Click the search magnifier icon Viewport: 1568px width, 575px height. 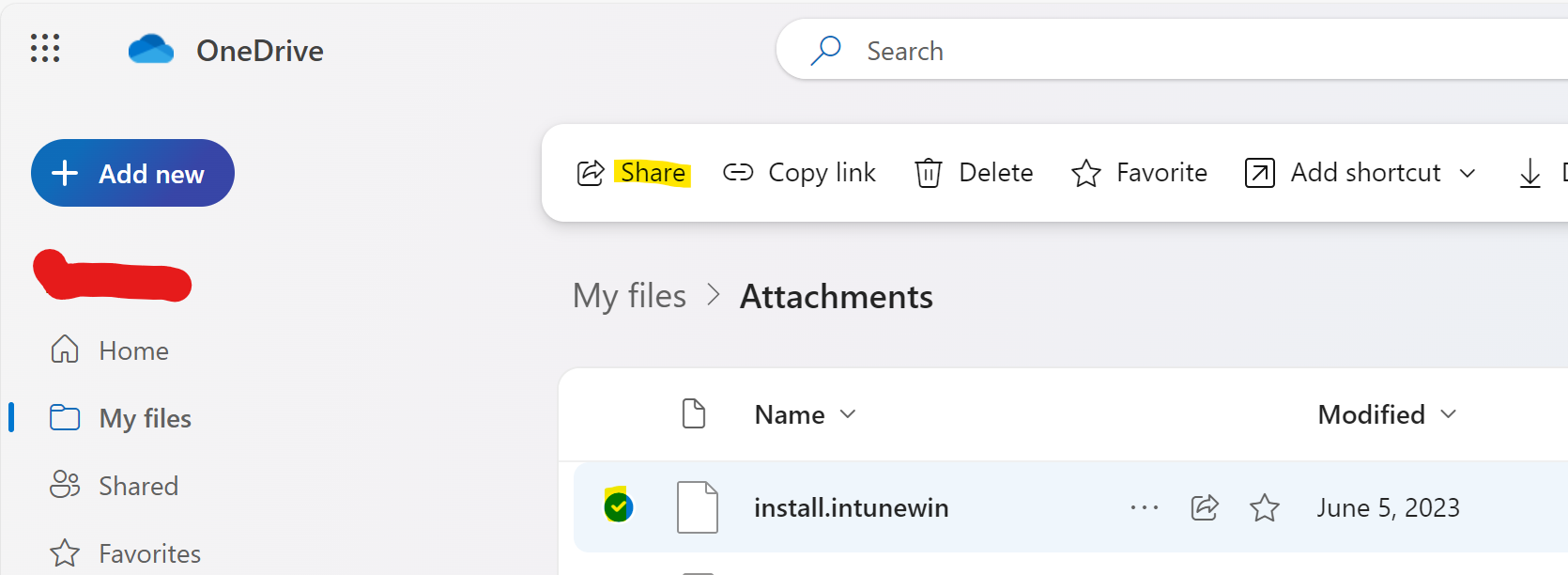(x=825, y=51)
